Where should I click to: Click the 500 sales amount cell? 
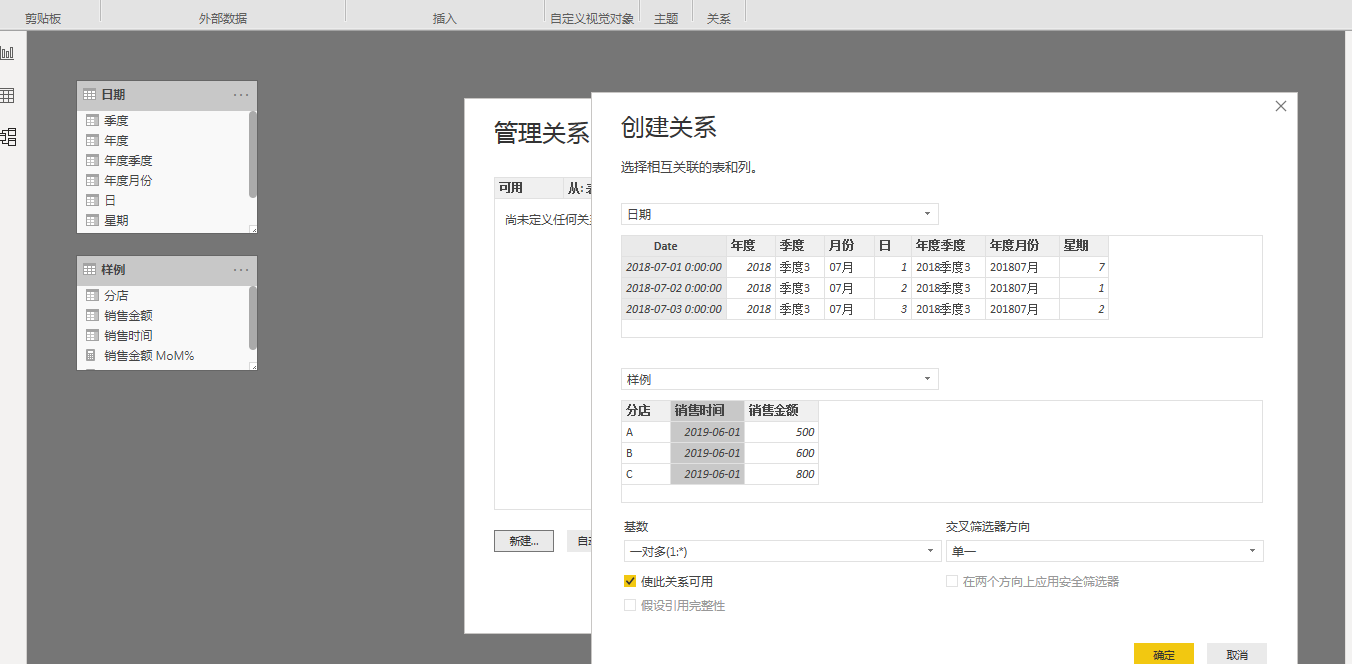point(782,432)
